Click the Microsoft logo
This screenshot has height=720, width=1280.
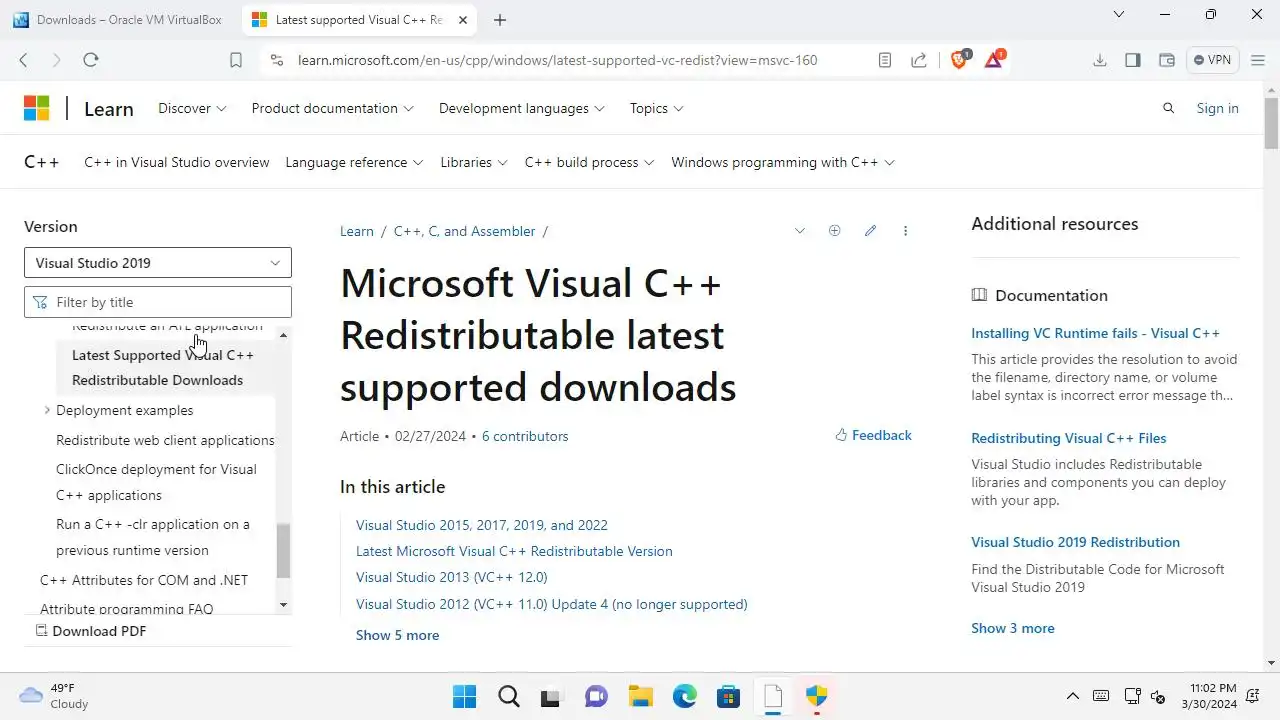pos(37,108)
